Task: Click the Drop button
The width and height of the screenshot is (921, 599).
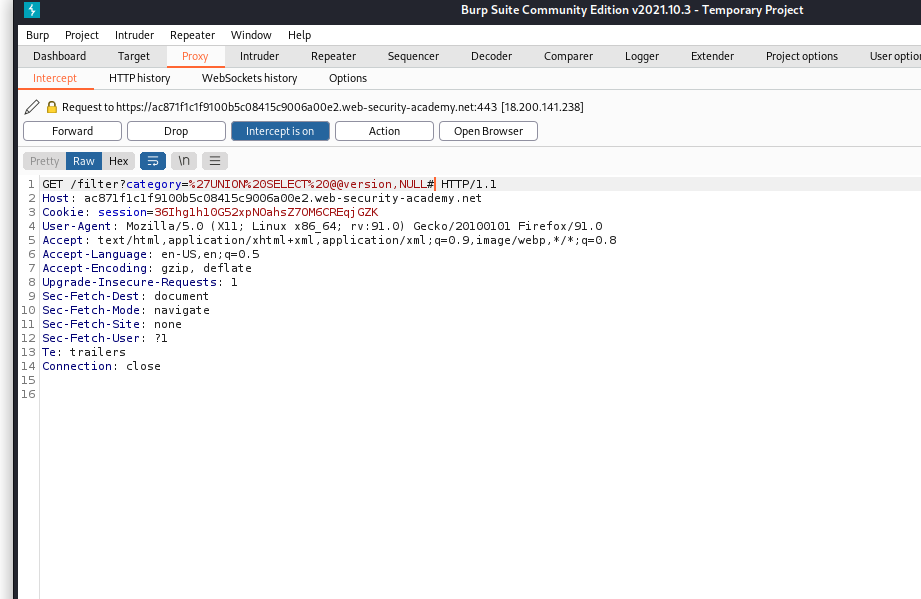Action: coord(176,131)
